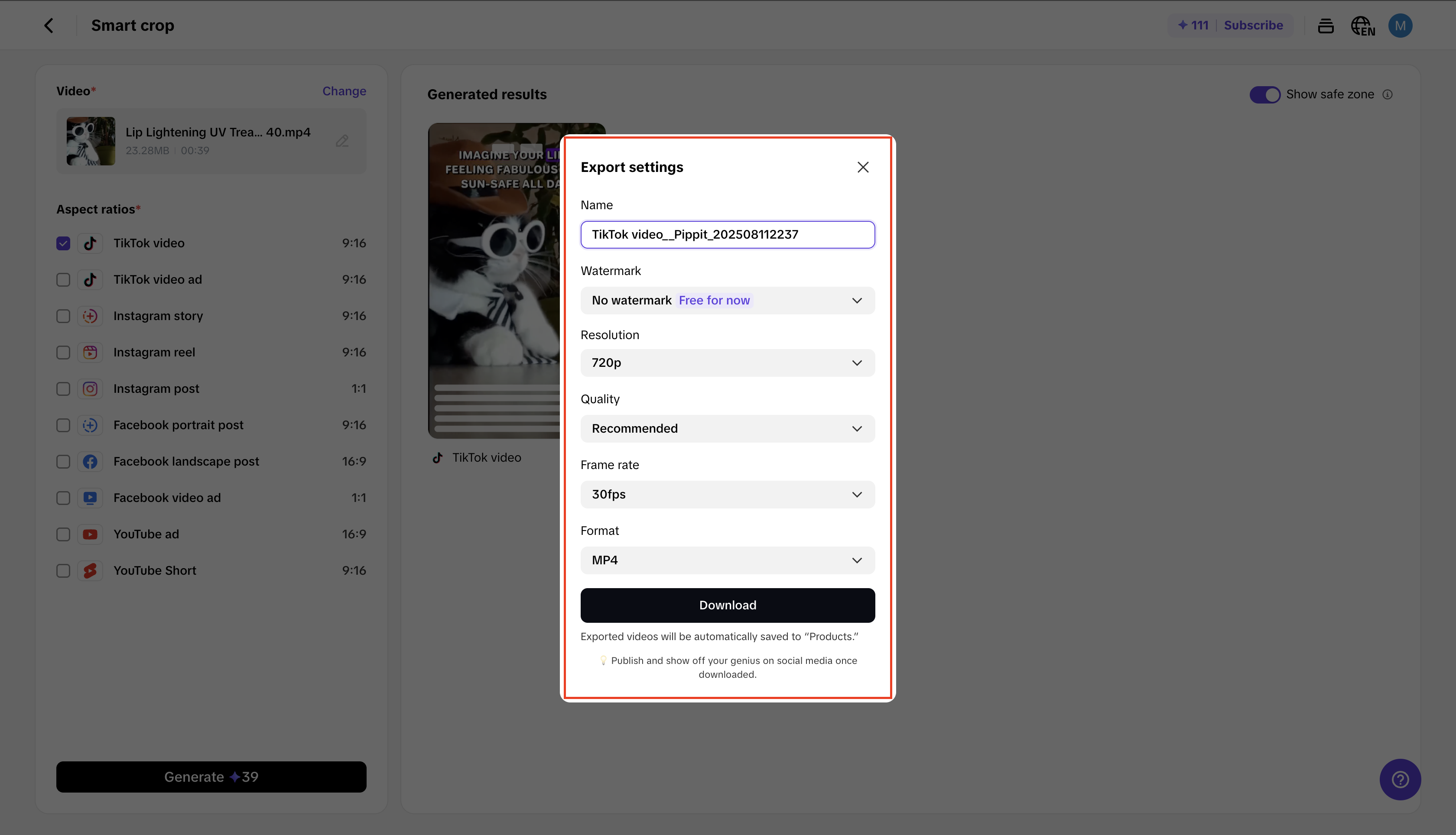Click the Generate button with 39 credits
The image size is (1456, 835).
(211, 777)
